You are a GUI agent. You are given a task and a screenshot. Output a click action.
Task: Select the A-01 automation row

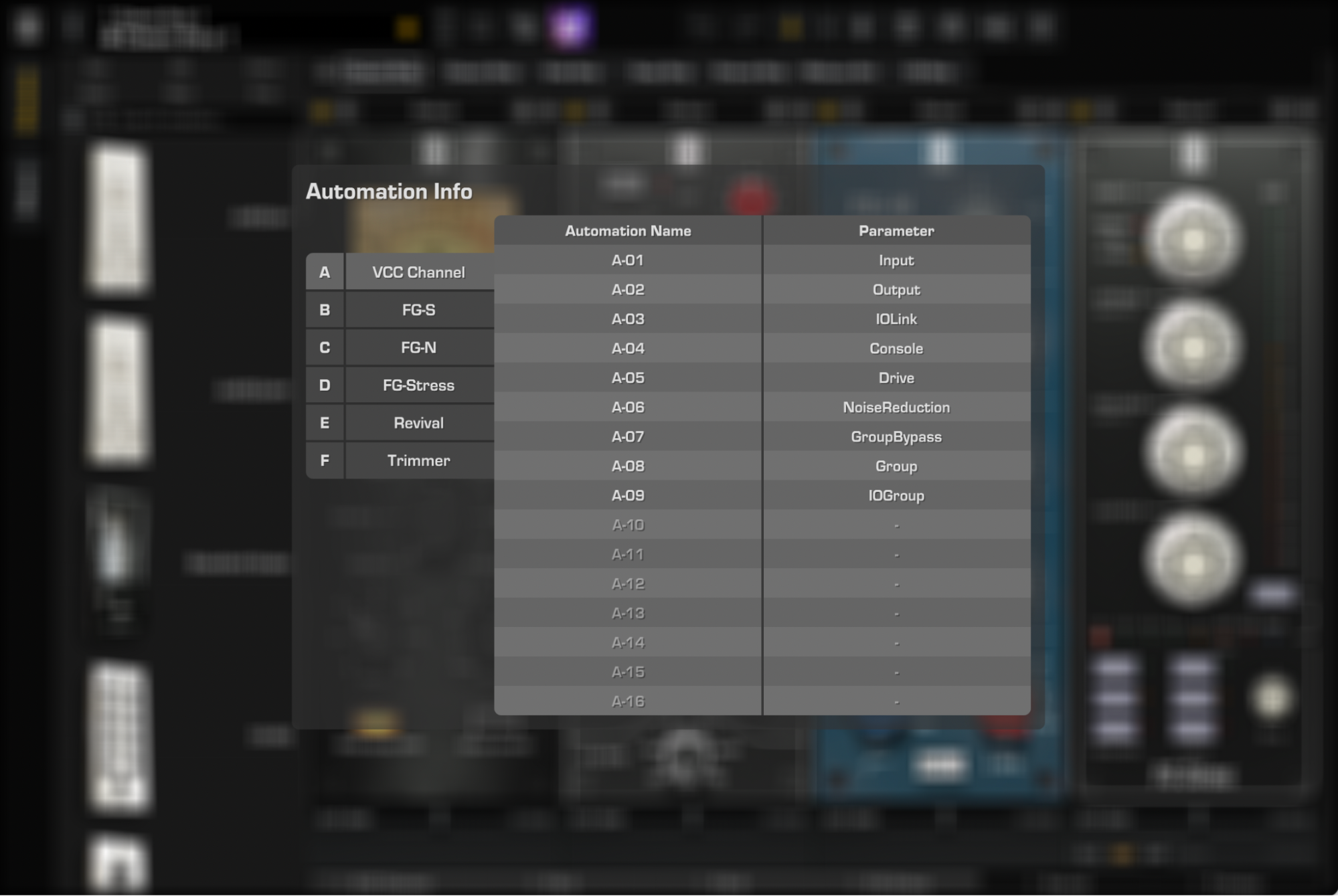point(762,260)
